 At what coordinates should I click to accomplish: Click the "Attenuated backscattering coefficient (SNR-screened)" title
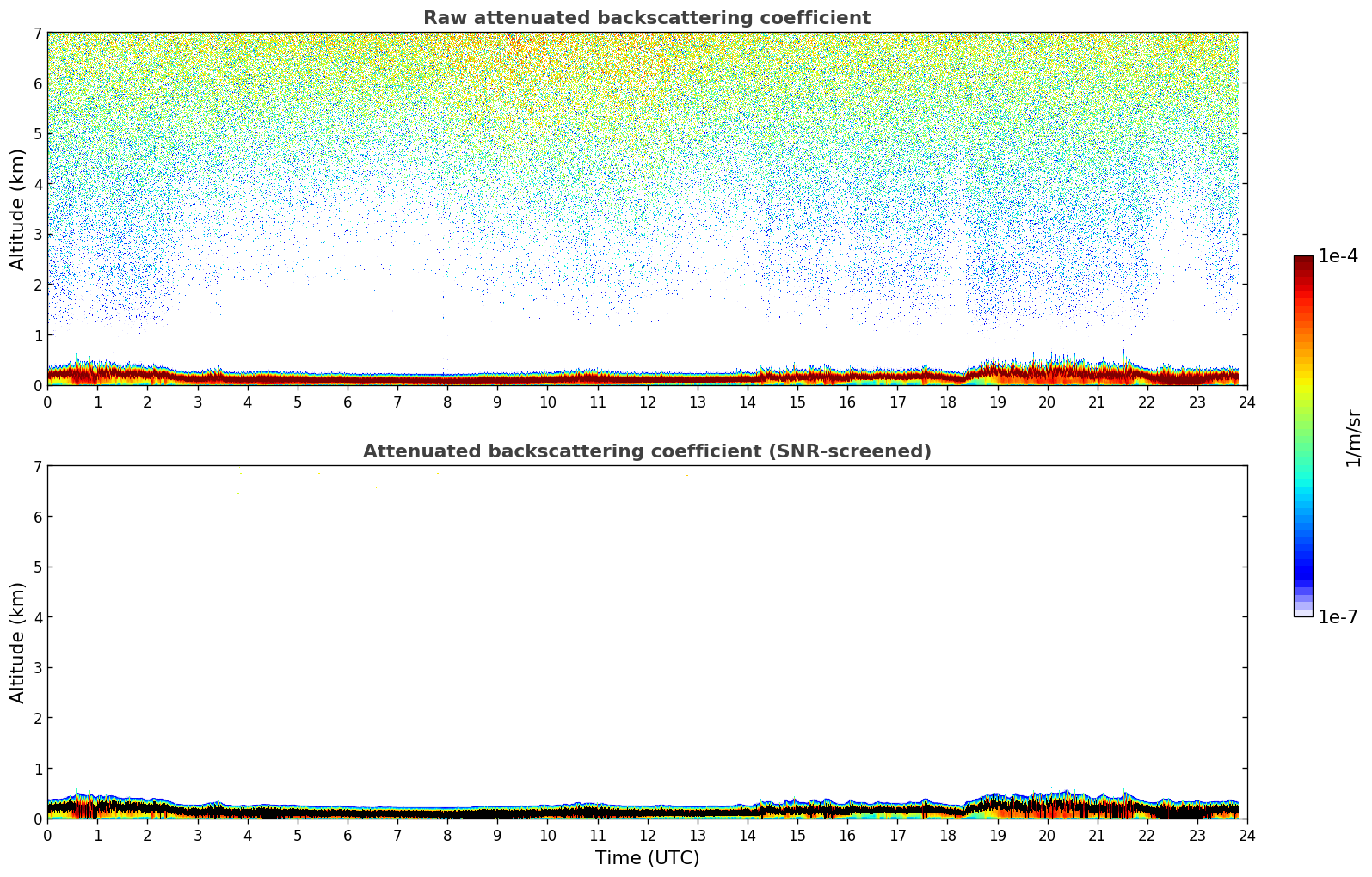646,451
